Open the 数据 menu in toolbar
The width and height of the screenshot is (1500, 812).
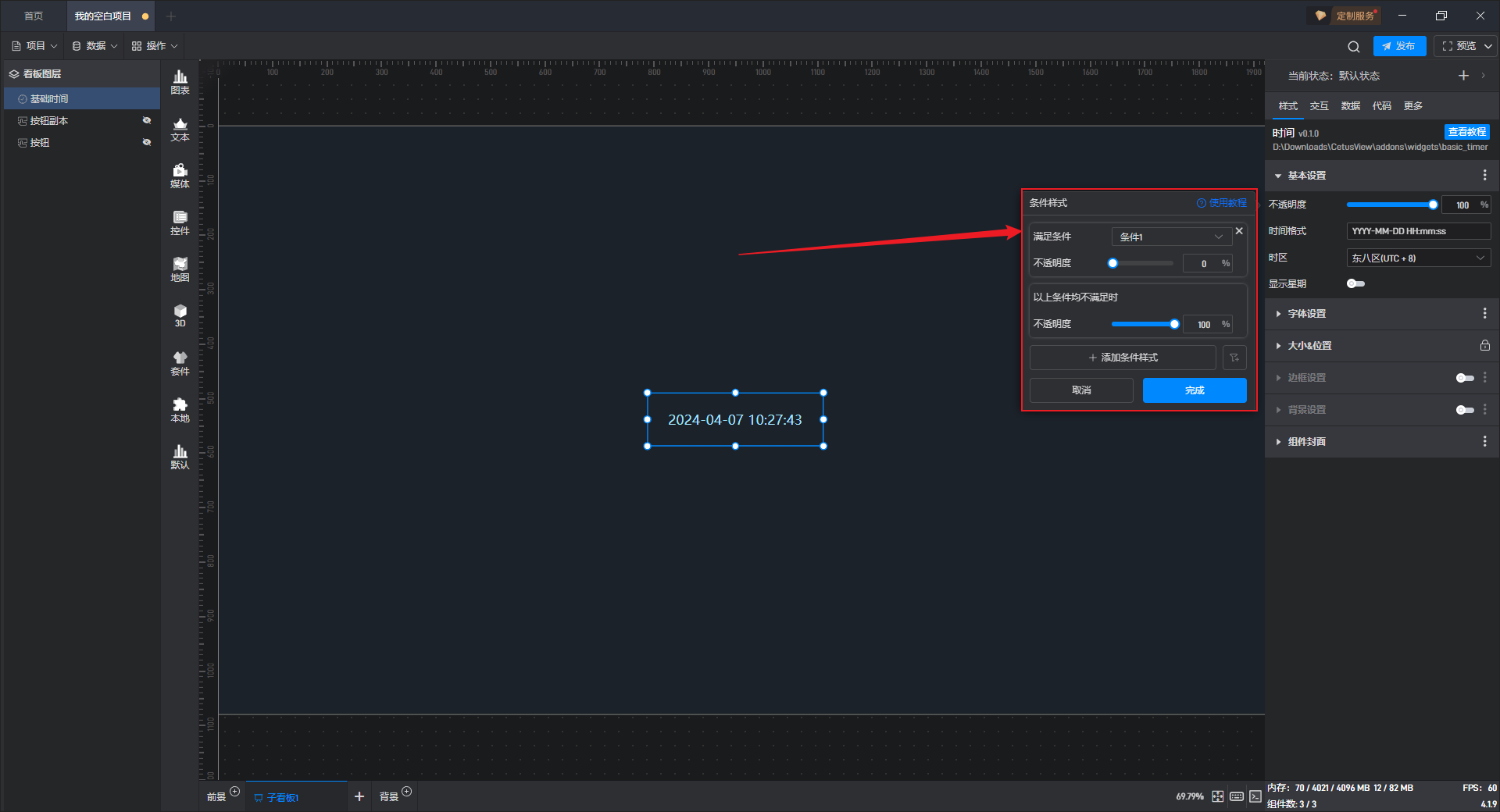(x=95, y=46)
